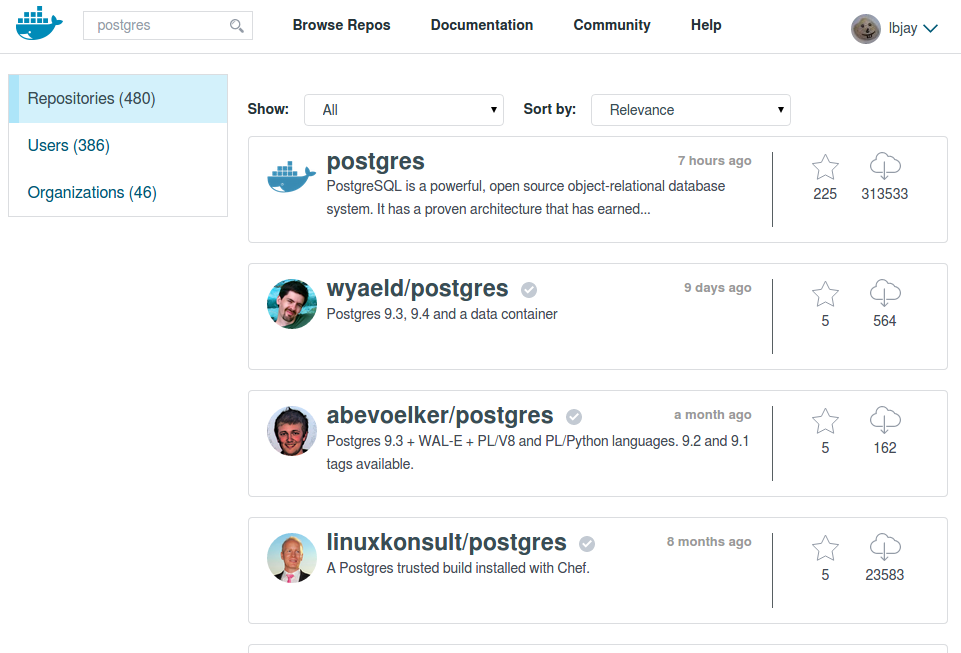Screen dimensions: 961x653
Task: Click download cloud icon for linuxkonsult/postgres
Action: (885, 546)
